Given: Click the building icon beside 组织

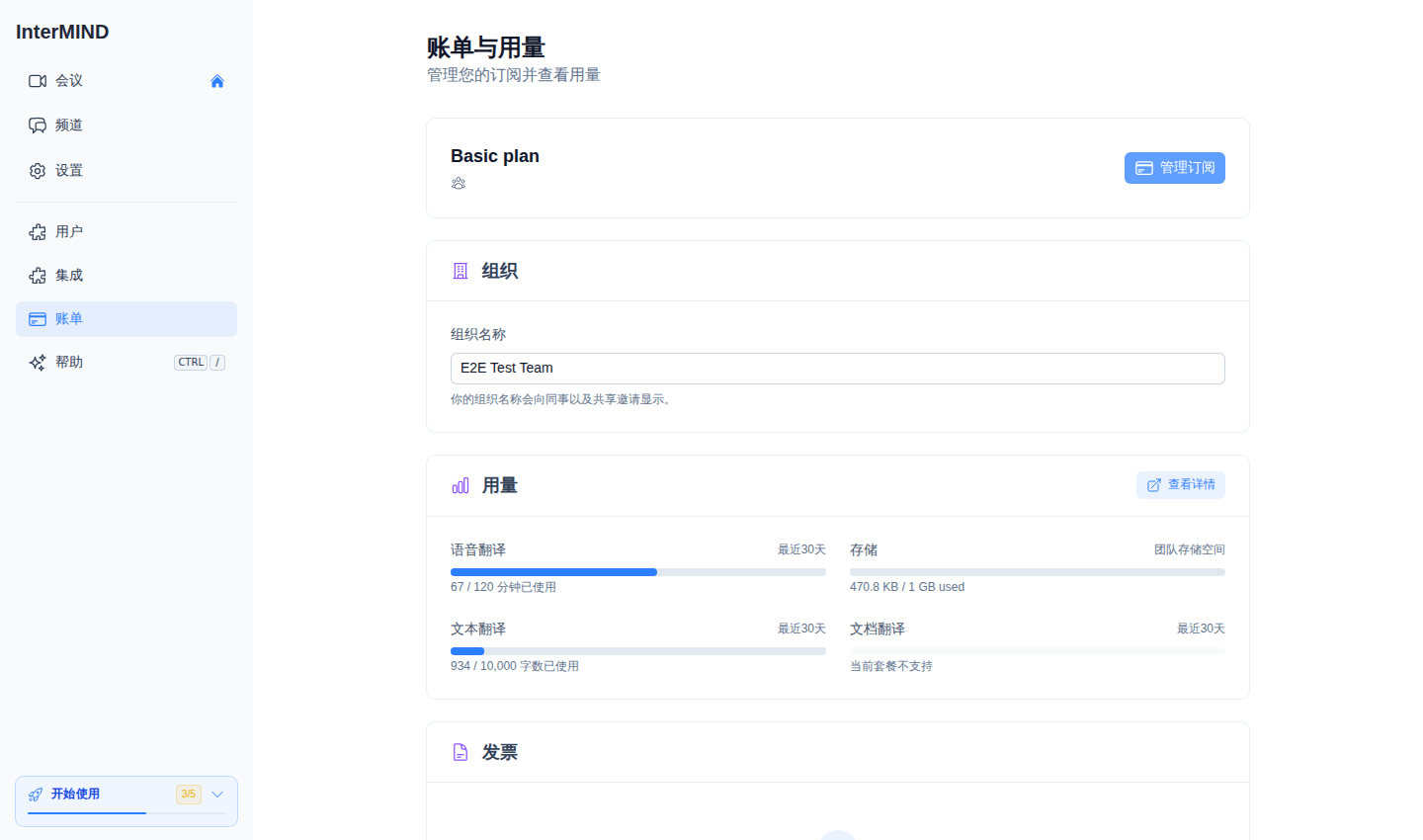Looking at the screenshot, I should pyautogui.click(x=460, y=271).
